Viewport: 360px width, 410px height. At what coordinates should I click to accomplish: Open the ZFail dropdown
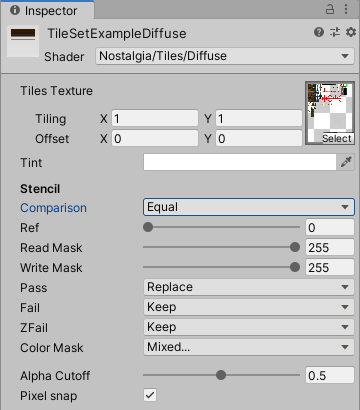[249, 327]
